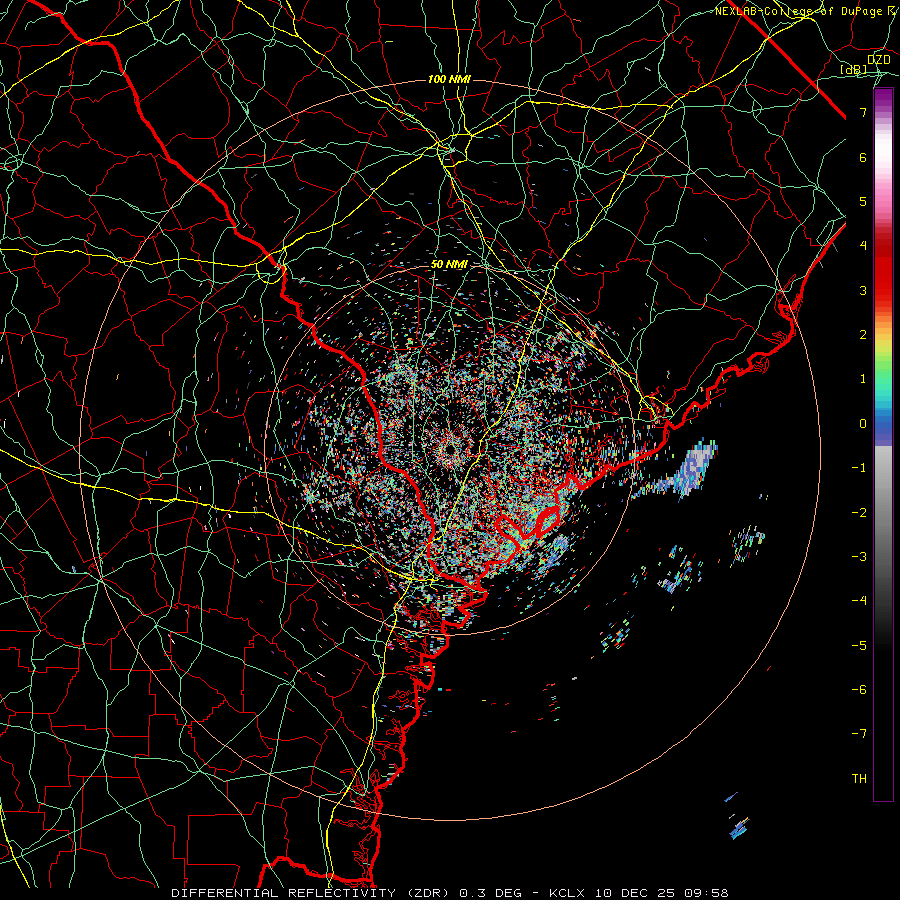Click the "0.3 DEG" elevation text
Image resolution: width=900 pixels, height=900 pixels.
[491, 893]
